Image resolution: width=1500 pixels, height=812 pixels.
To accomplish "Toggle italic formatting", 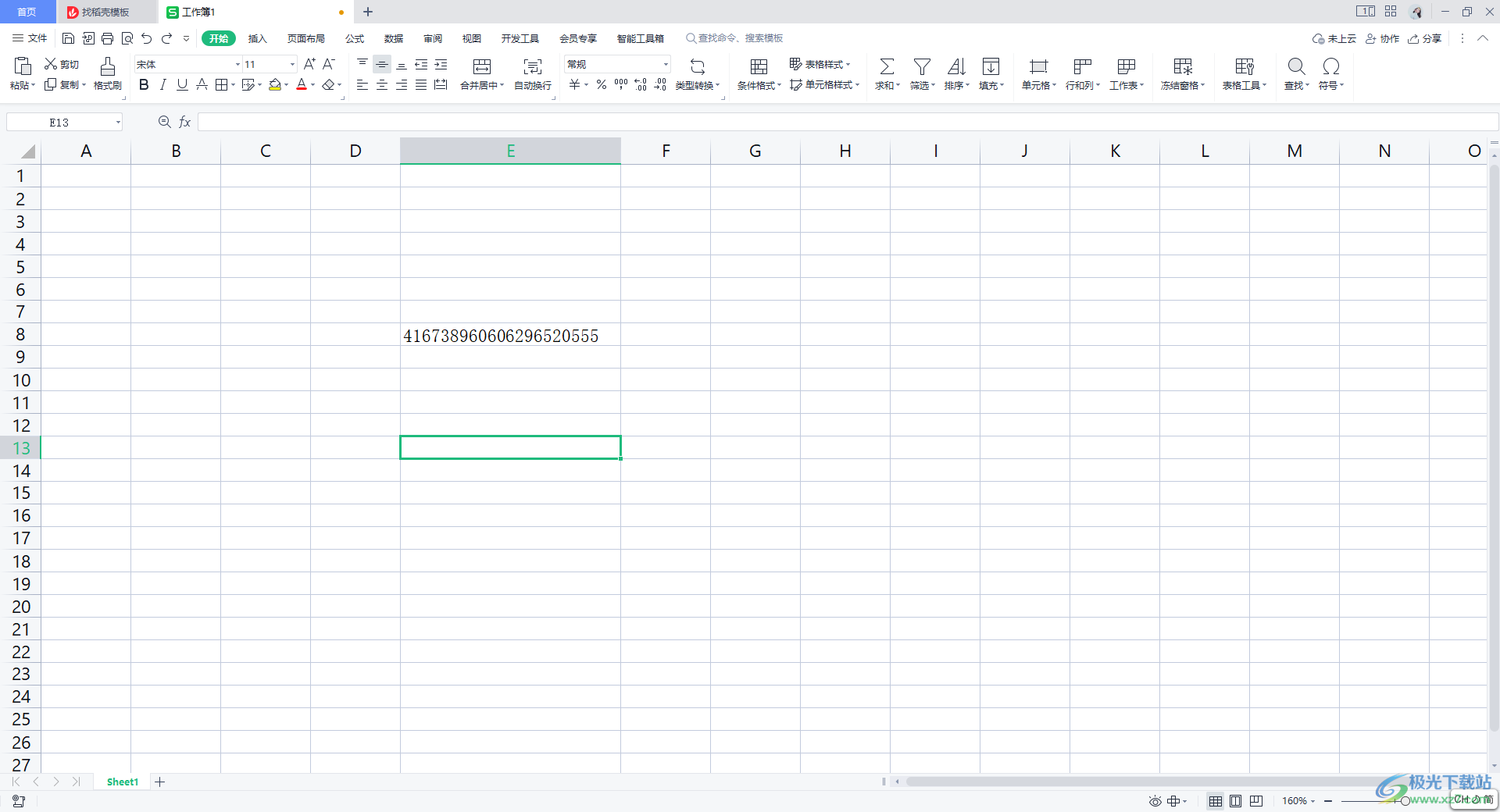I will (x=163, y=84).
